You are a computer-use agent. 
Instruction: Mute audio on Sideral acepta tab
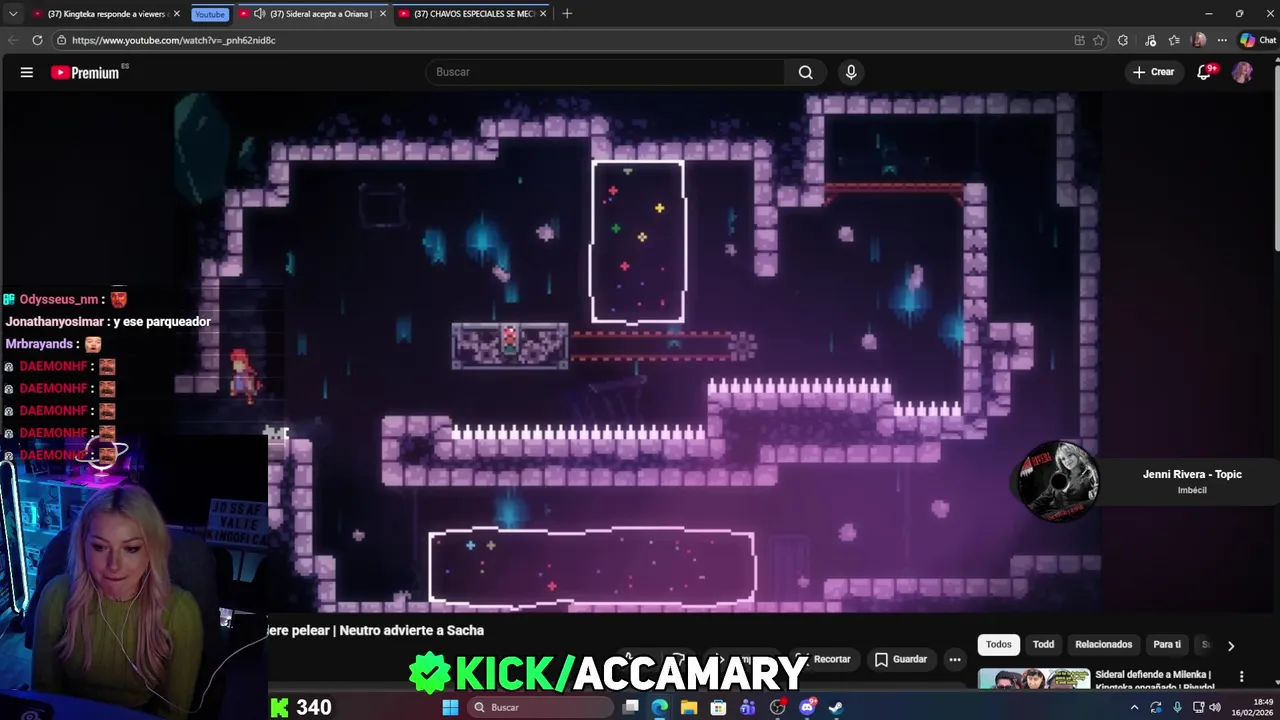tap(260, 14)
